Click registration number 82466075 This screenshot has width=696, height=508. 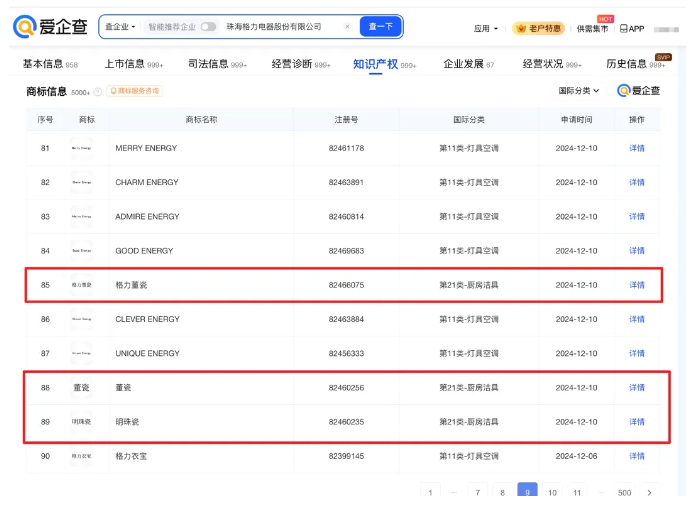[346, 285]
